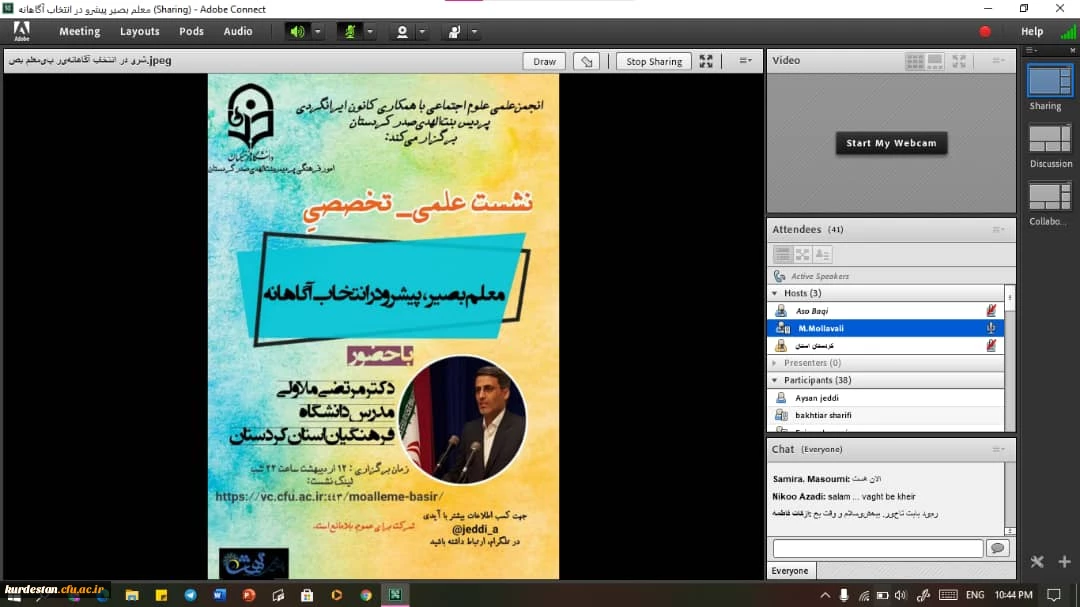
Task: Click the add new layout plus icon
Action: tap(1064, 562)
